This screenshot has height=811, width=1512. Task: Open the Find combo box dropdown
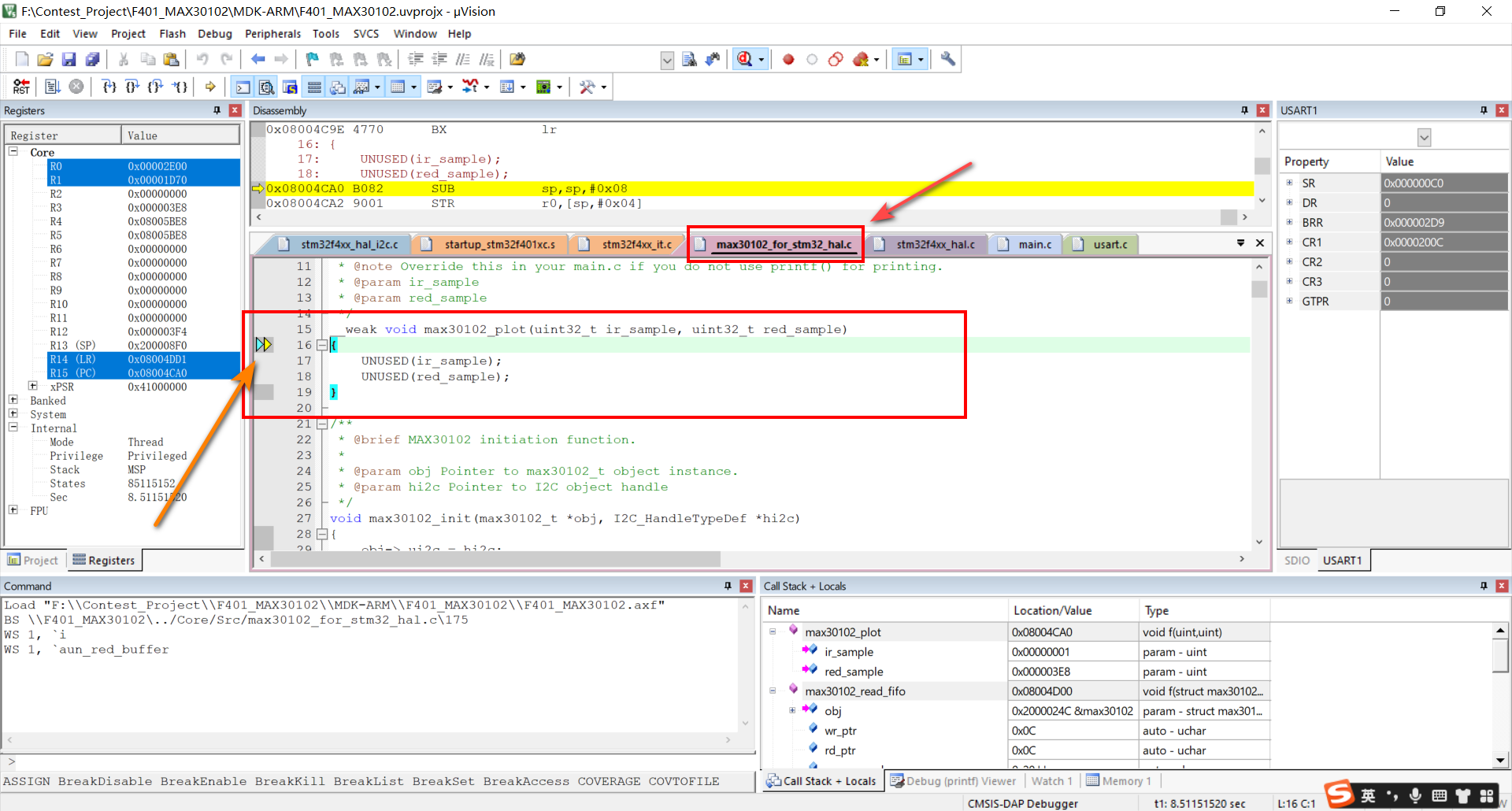pyautogui.click(x=667, y=60)
